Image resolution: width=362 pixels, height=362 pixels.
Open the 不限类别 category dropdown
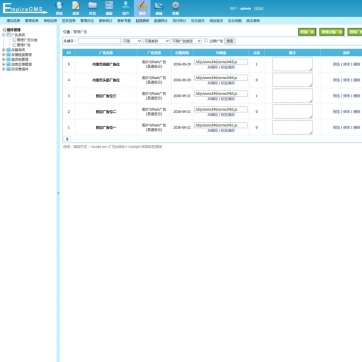pos(156,41)
